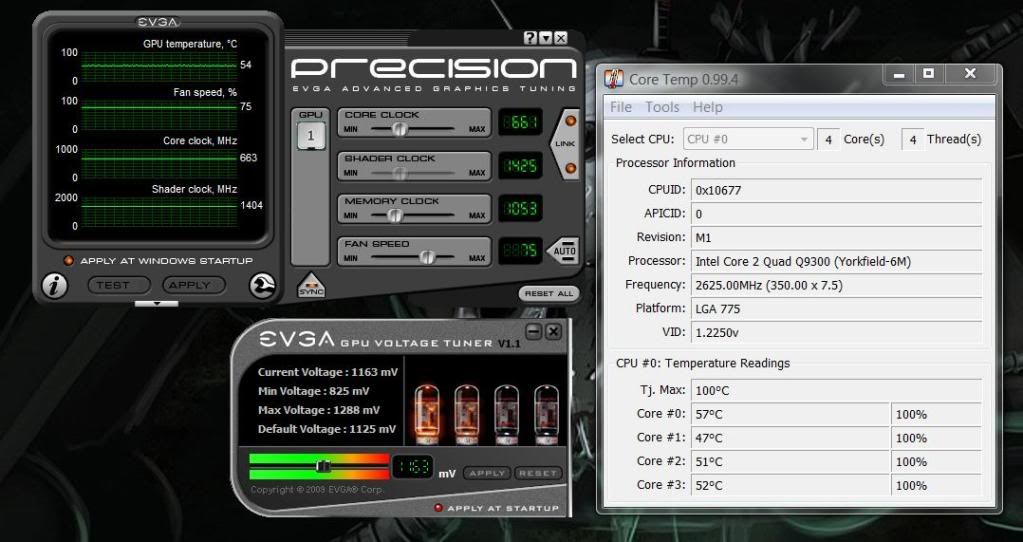Open the wrench settings icon in Precision
The image size is (1023, 542).
(262, 286)
